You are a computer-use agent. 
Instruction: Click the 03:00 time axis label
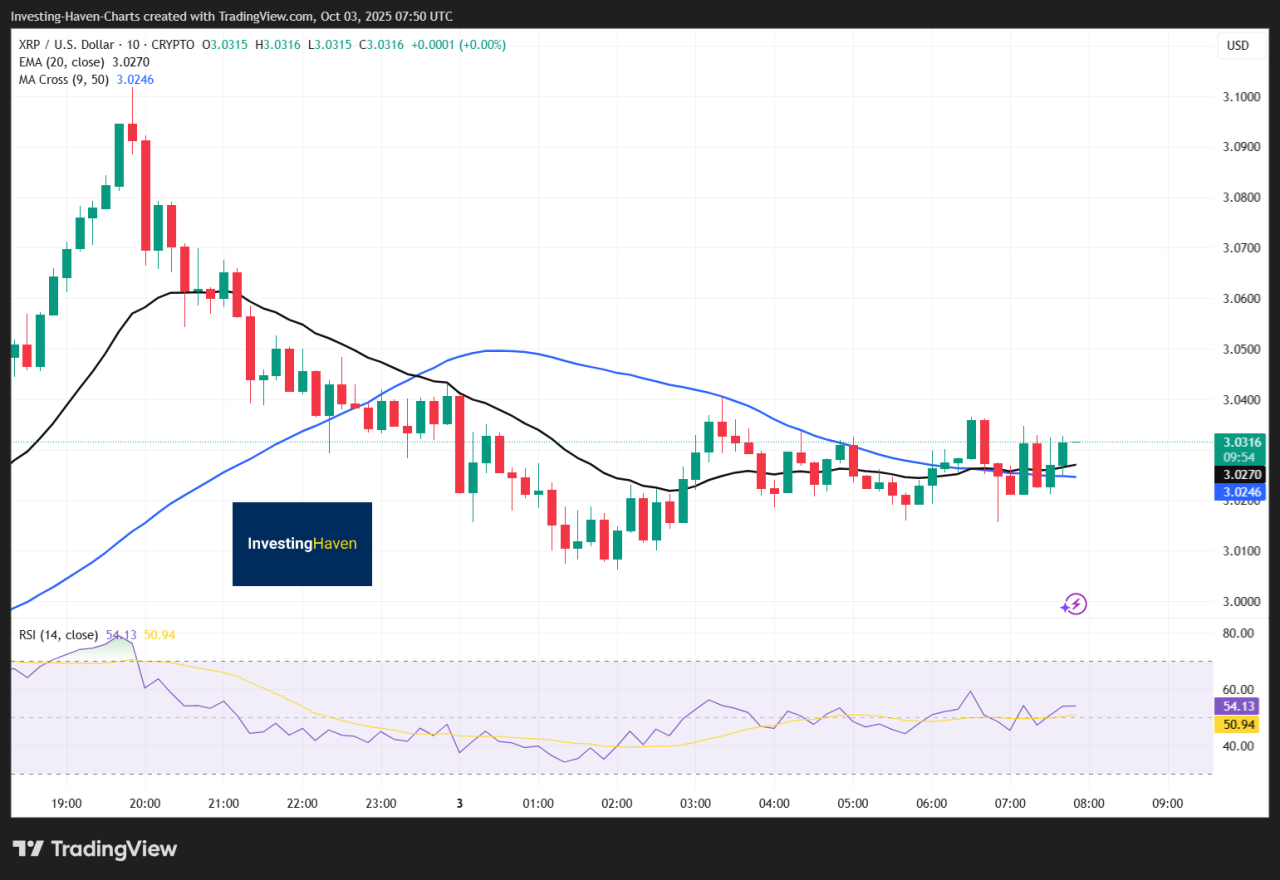point(695,803)
